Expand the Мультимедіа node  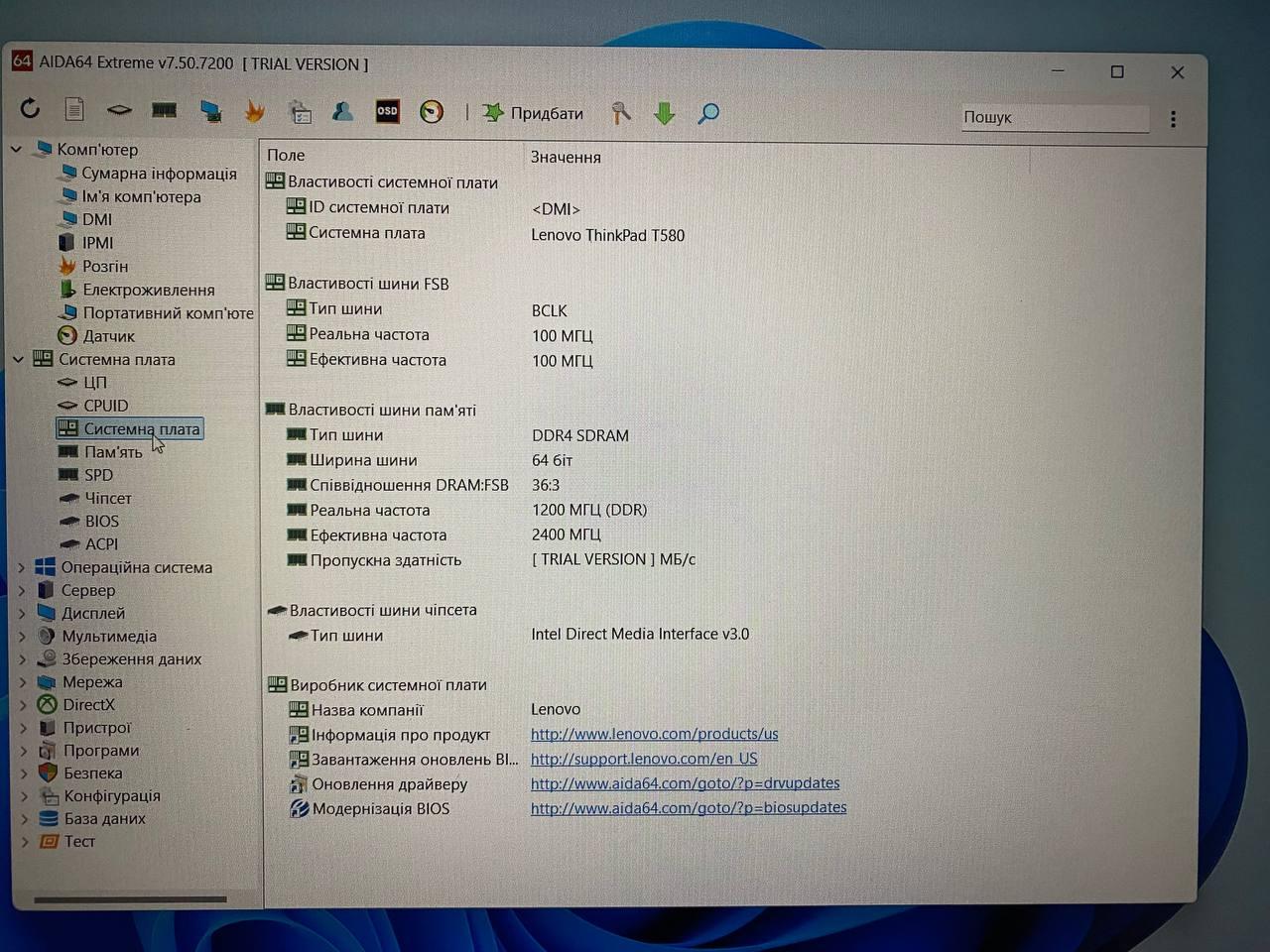pos(22,636)
